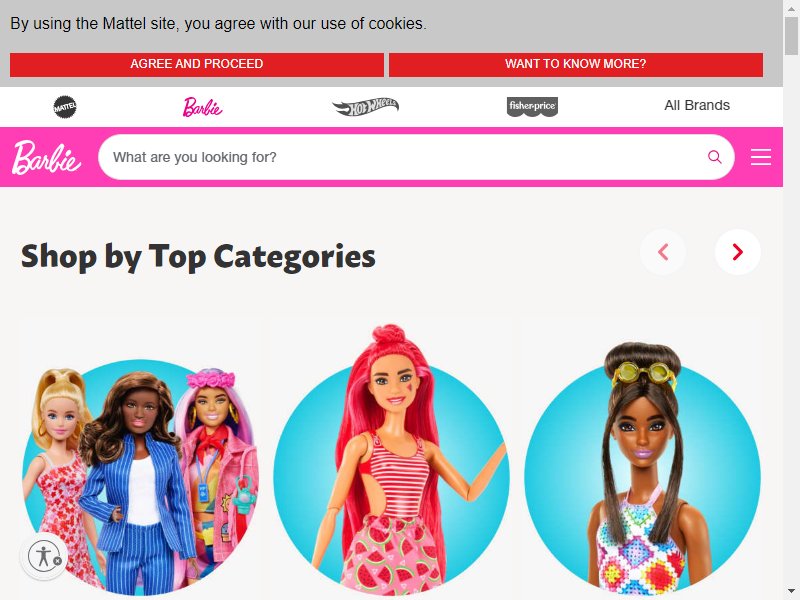800x600 pixels.
Task: Go to previous categories with left arrow
Action: coord(663,252)
